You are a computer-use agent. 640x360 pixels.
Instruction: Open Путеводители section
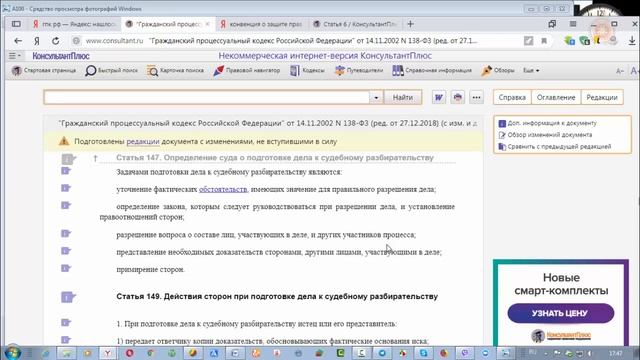pyautogui.click(x=359, y=71)
